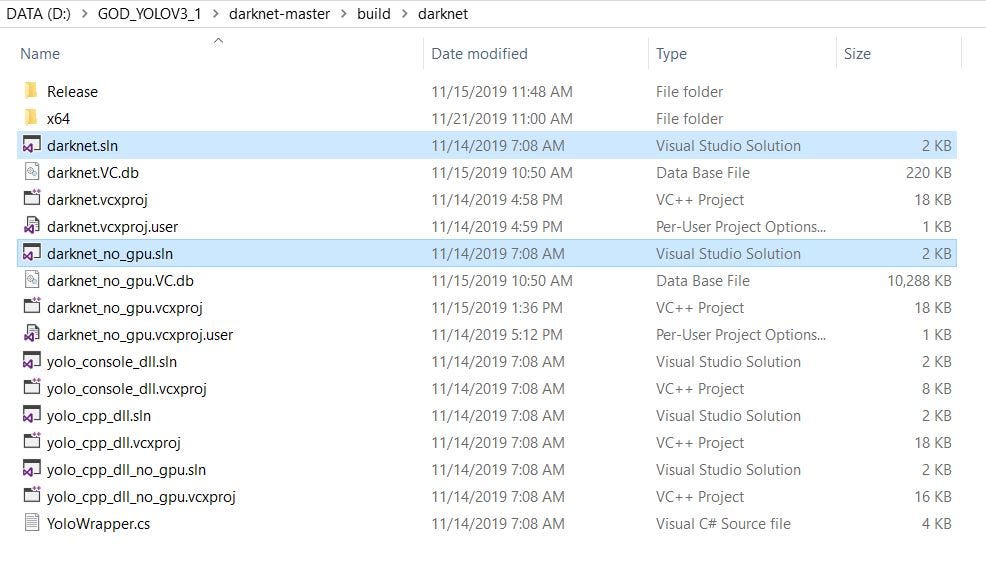This screenshot has height=569, width=986.
Task: Click Visual C# Source file type text
Action: (723, 524)
